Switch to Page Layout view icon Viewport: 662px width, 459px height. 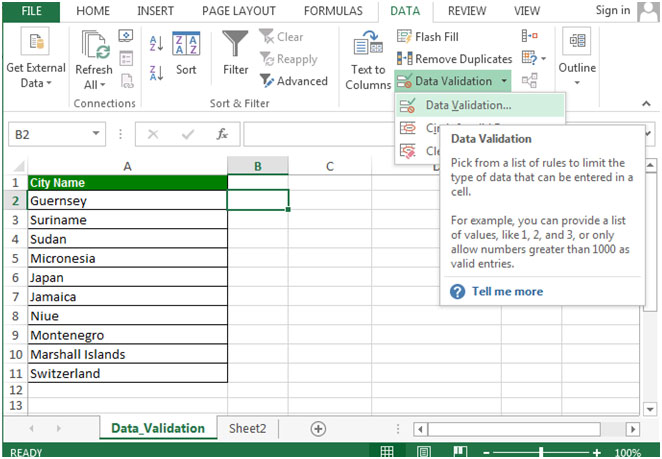424,452
